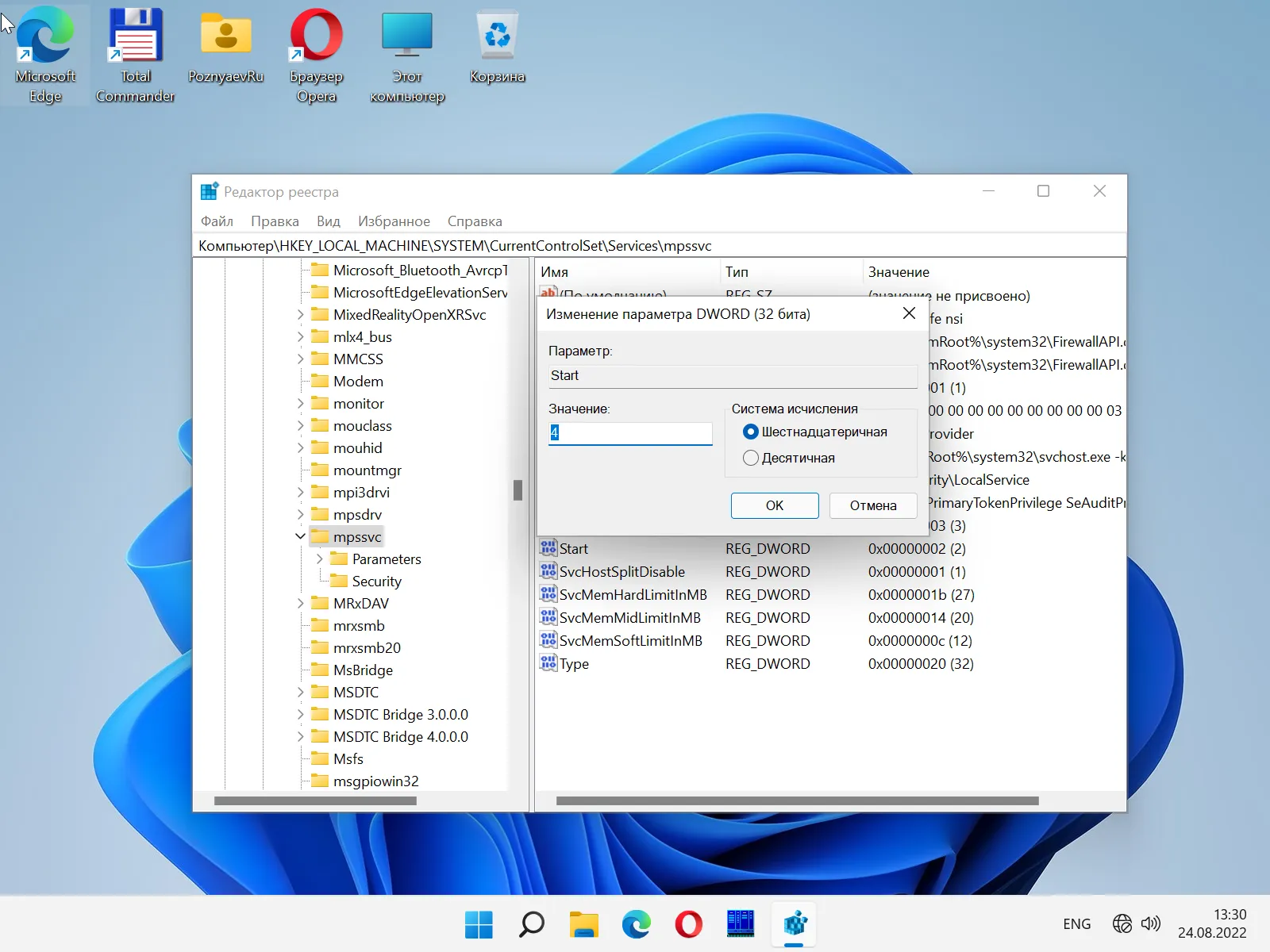Collapse the mpssvc tree node
Viewport: 1270px width, 952px height.
pyautogui.click(x=300, y=537)
